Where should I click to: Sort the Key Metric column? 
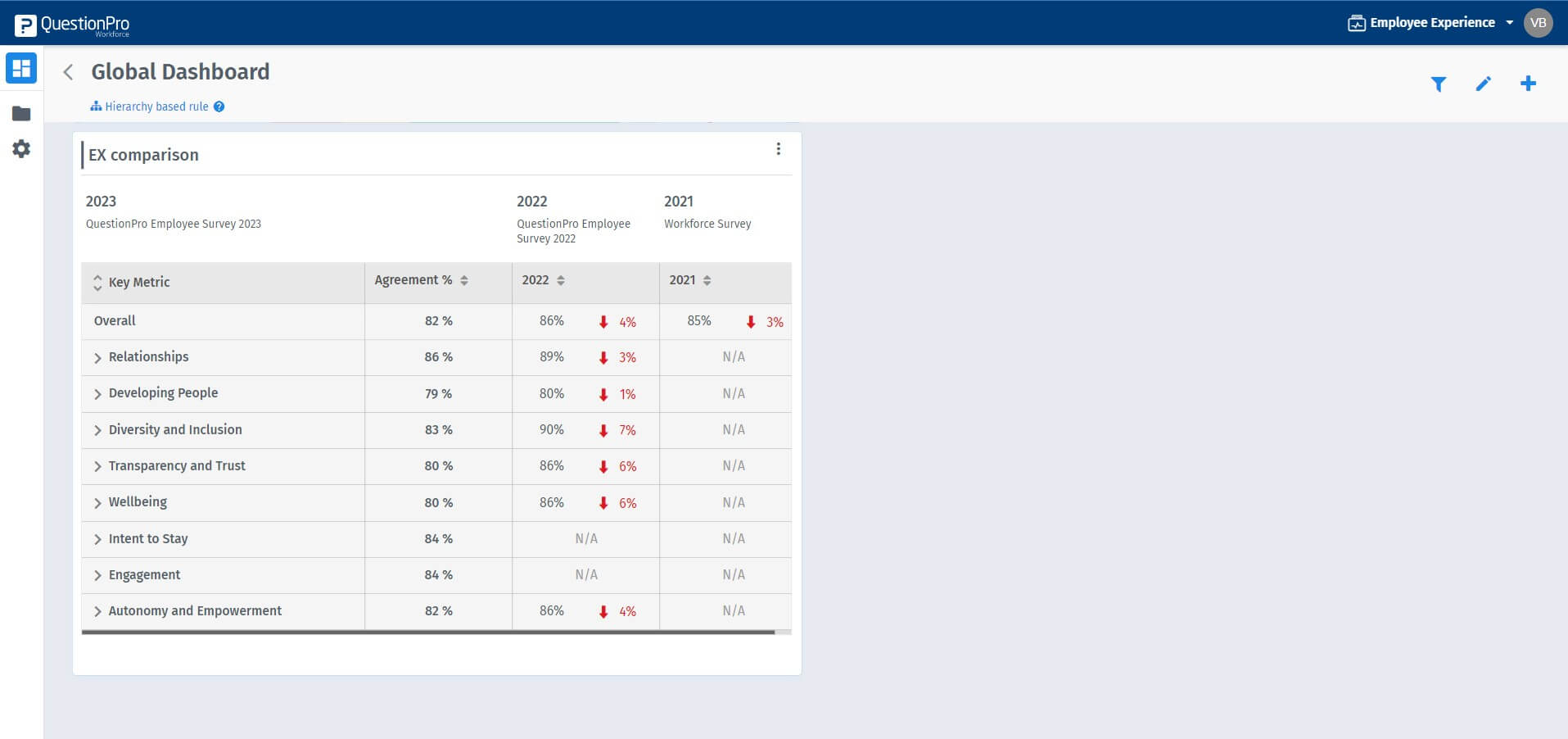click(97, 283)
